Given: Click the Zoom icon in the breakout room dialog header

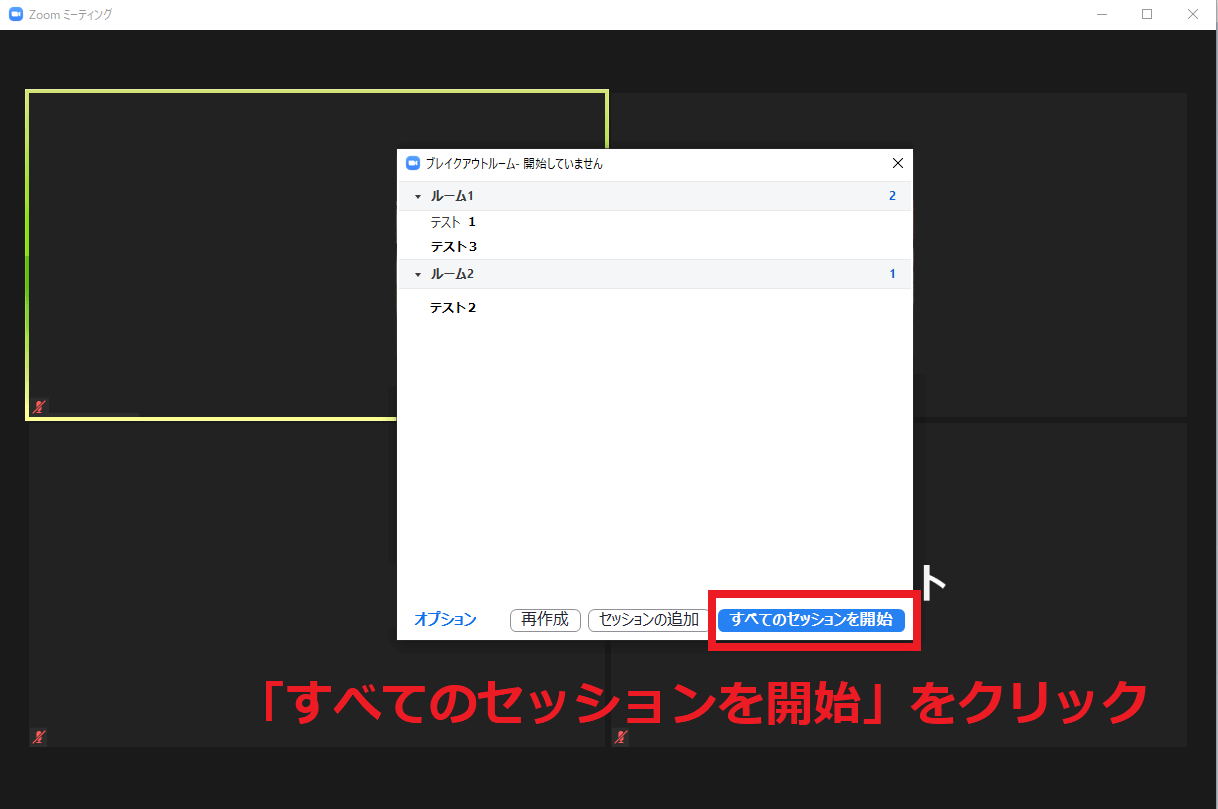Looking at the screenshot, I should click(413, 163).
